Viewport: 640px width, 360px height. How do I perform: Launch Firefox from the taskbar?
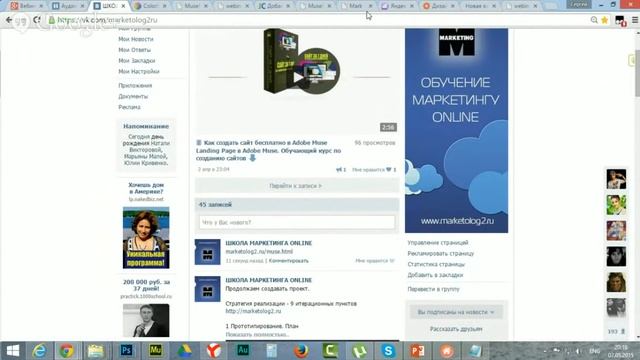[x=301, y=351]
